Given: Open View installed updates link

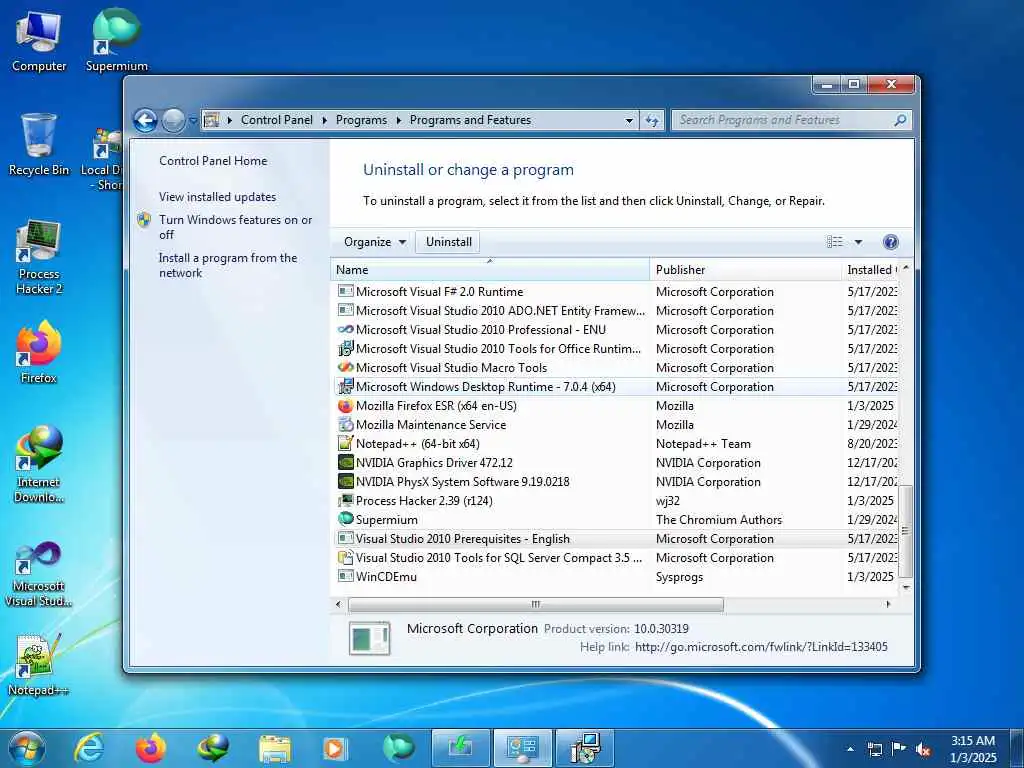Looking at the screenshot, I should tap(217, 197).
